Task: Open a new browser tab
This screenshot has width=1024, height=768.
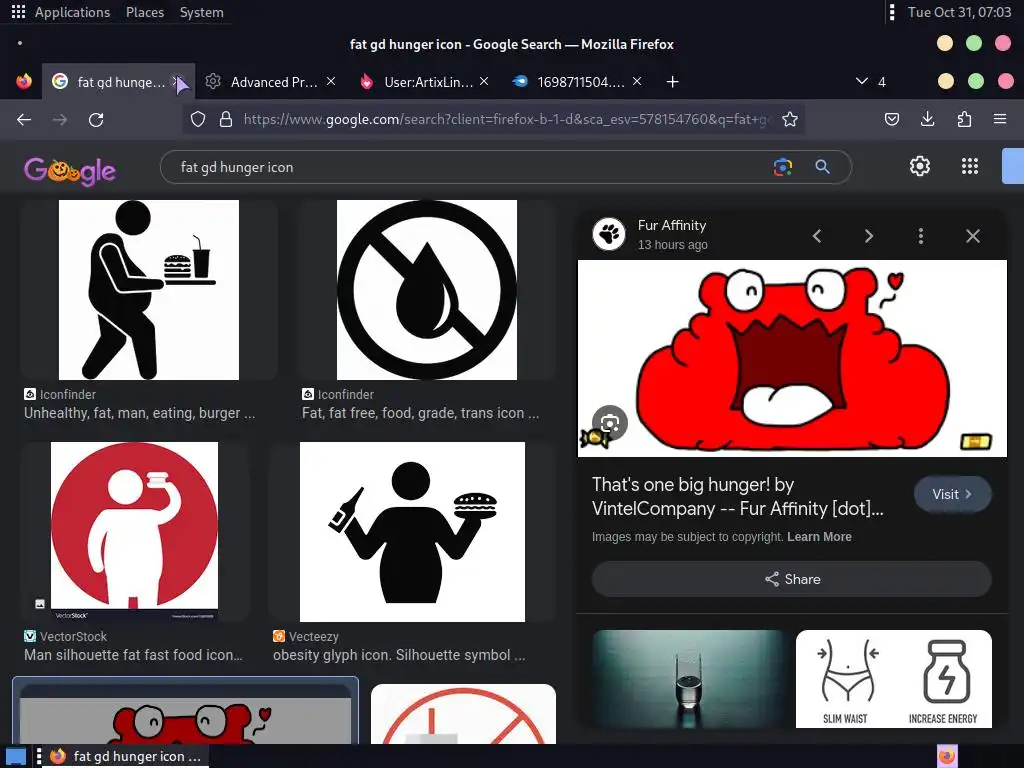Action: 672,82
